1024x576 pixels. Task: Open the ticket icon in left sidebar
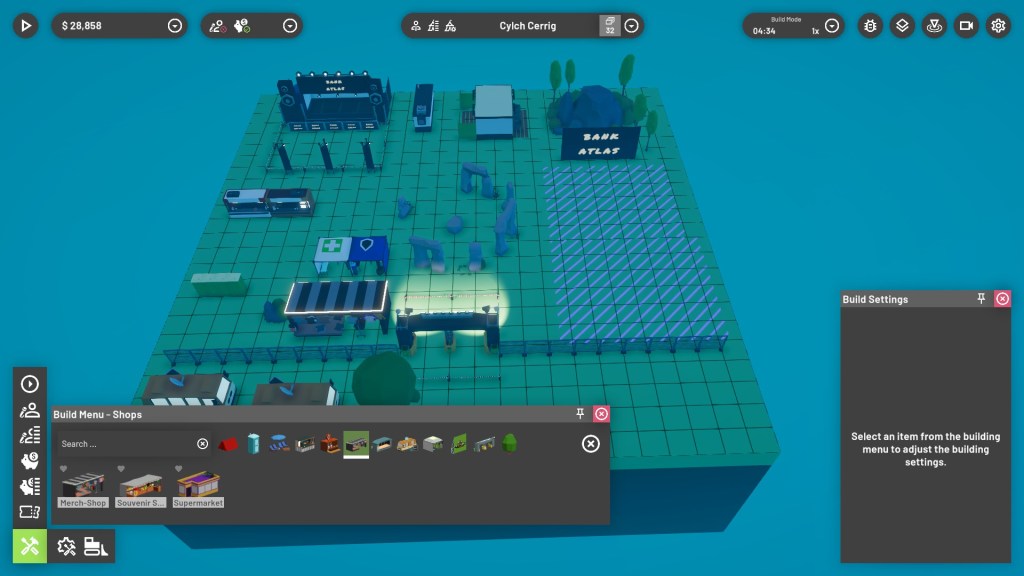pos(30,513)
